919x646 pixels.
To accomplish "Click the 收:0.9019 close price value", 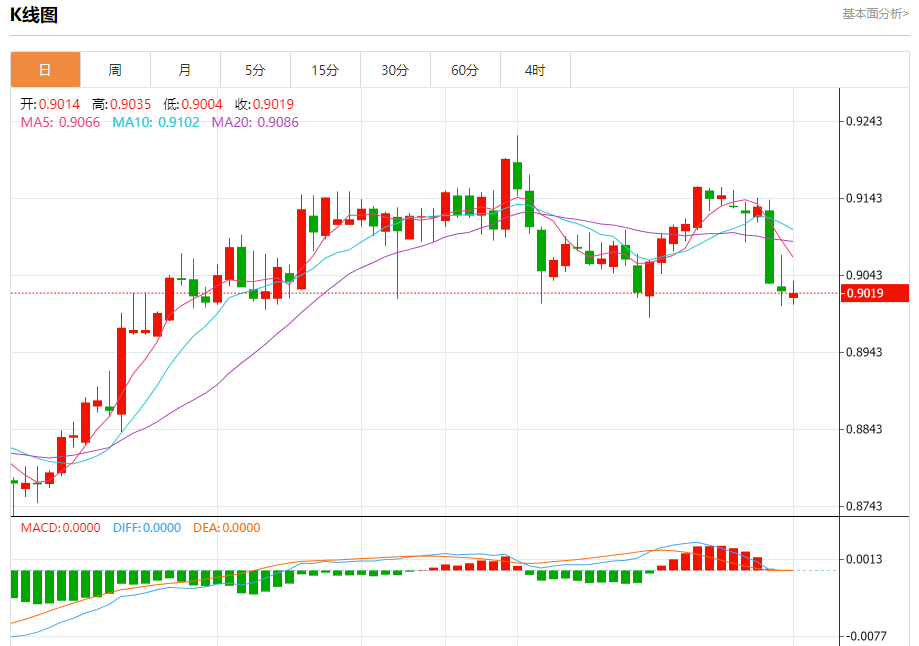I will coord(264,104).
